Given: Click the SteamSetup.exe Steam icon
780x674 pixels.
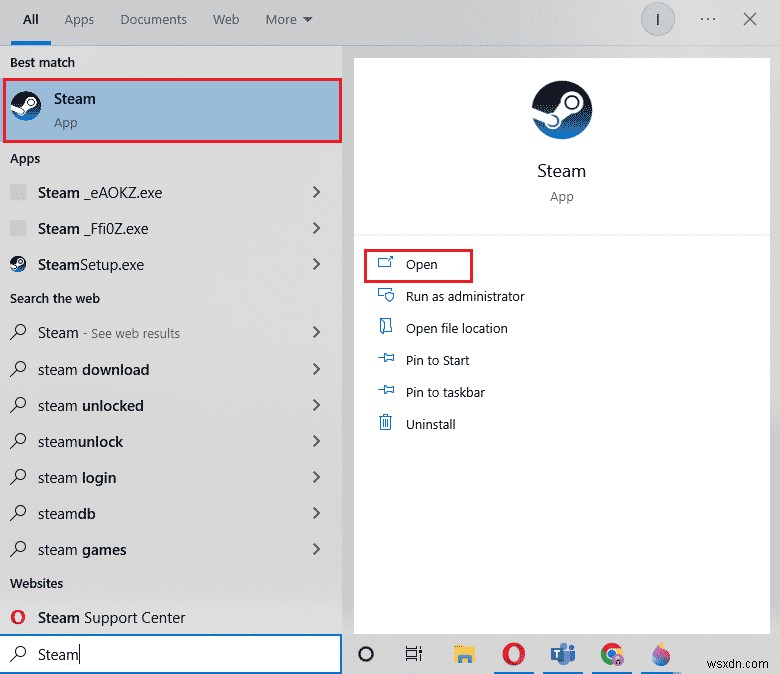Looking at the screenshot, I should (x=18, y=264).
